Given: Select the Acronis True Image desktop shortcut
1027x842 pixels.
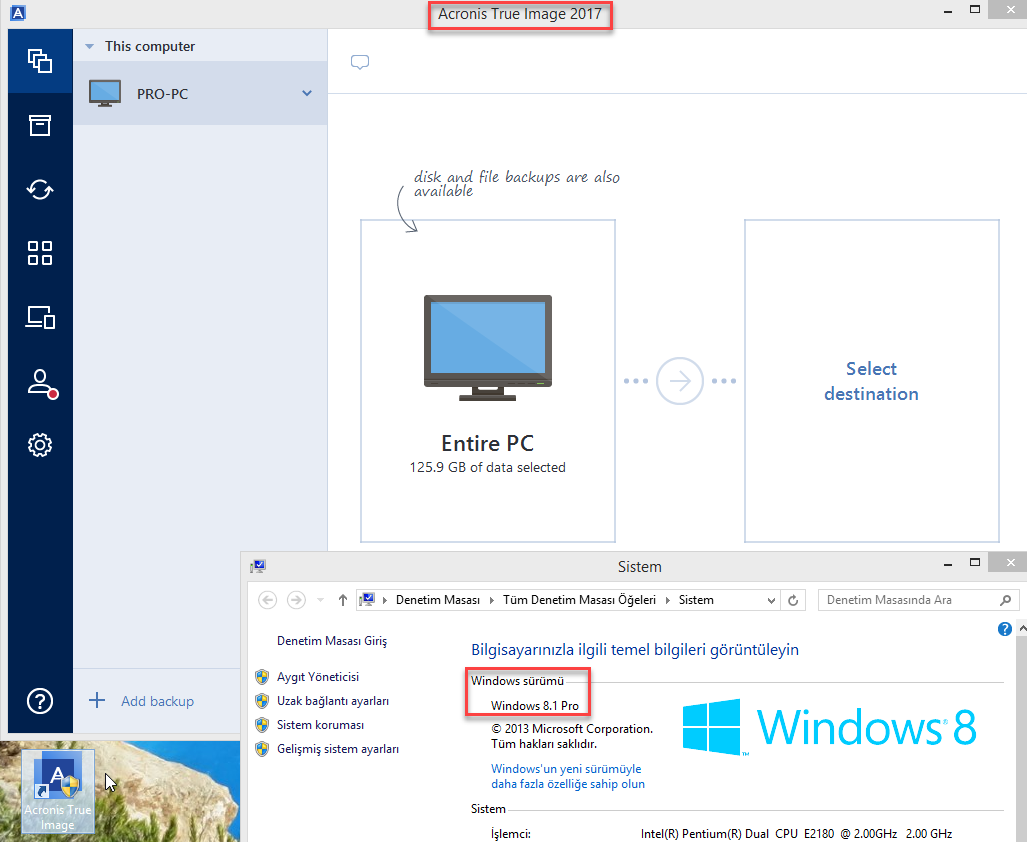Looking at the screenshot, I should tap(58, 792).
